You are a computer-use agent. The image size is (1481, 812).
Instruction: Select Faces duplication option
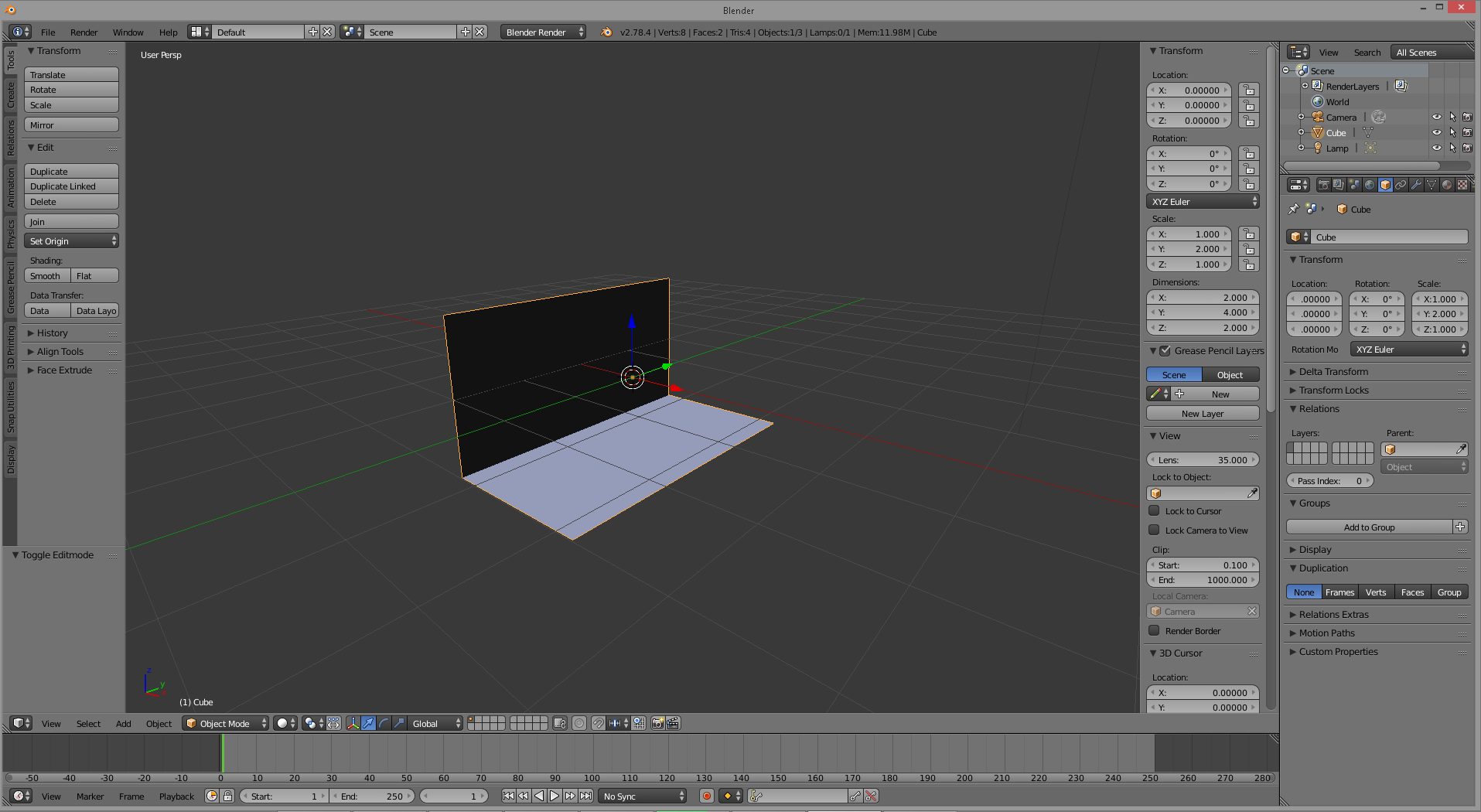pyautogui.click(x=1412, y=592)
